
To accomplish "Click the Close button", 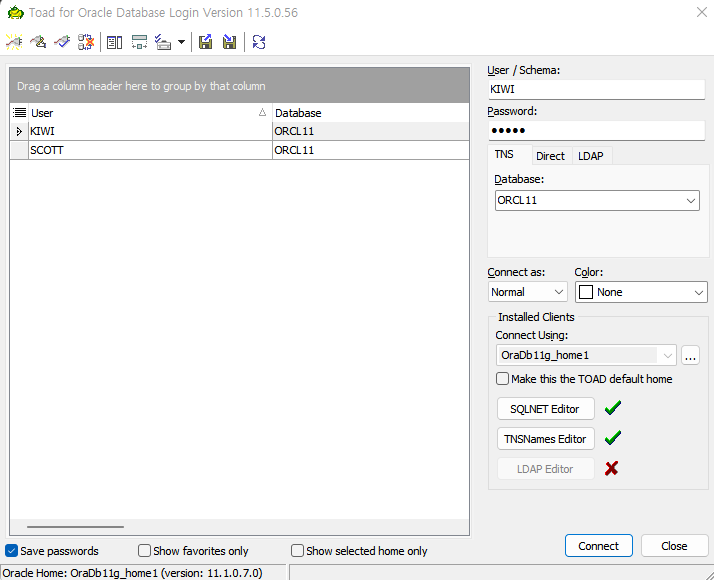I will pyautogui.click(x=674, y=546).
